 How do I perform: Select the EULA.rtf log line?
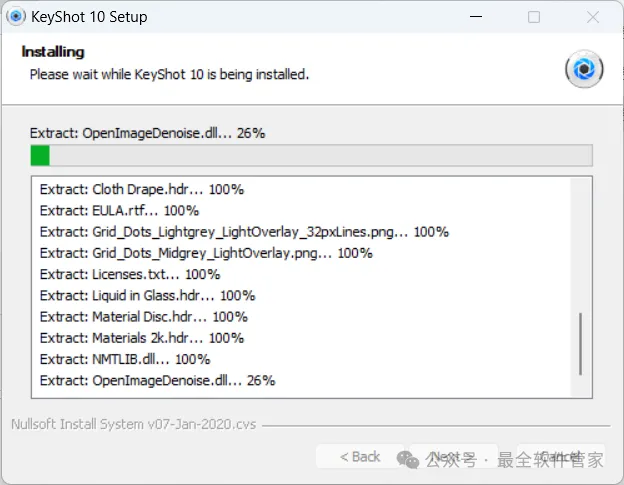point(119,210)
